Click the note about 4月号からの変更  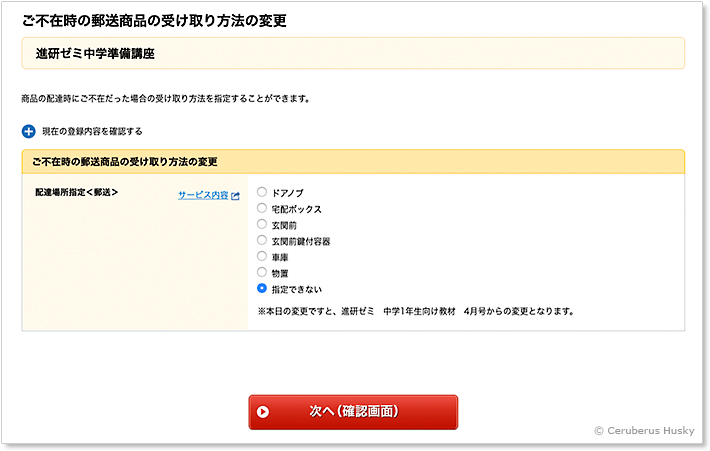click(x=416, y=312)
